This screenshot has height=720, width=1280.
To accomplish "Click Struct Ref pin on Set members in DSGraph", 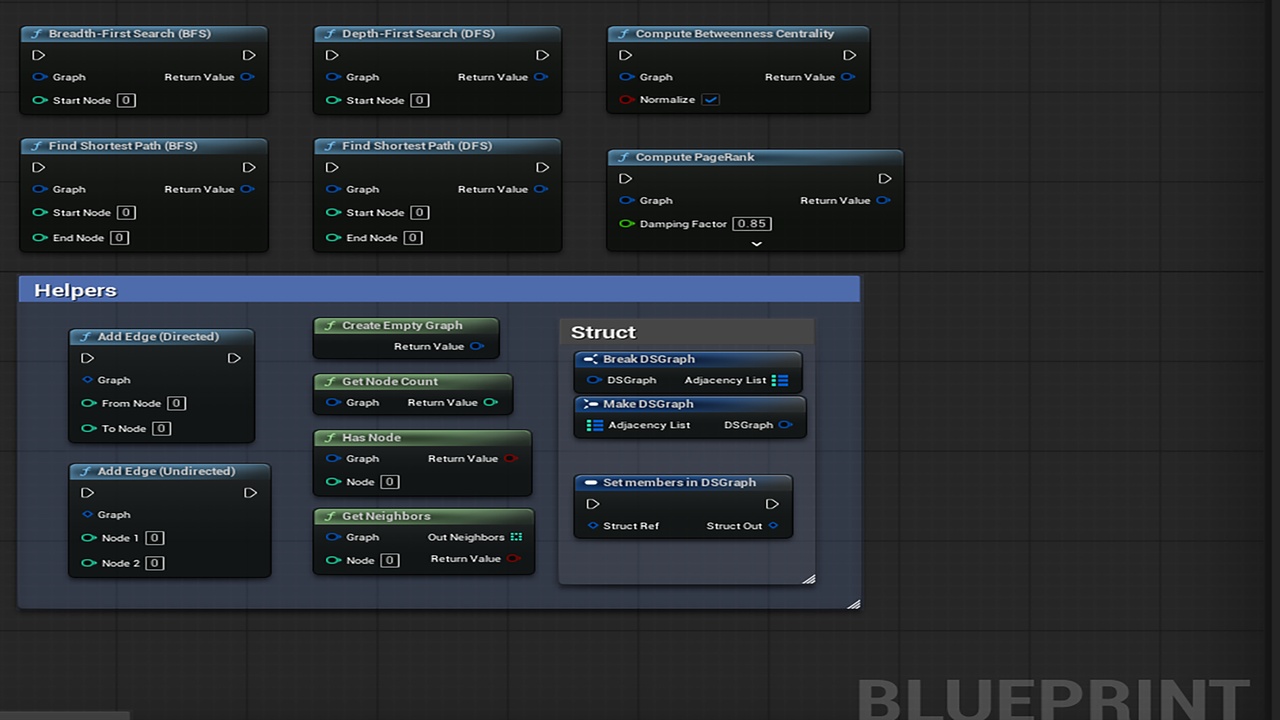I will click(x=593, y=526).
